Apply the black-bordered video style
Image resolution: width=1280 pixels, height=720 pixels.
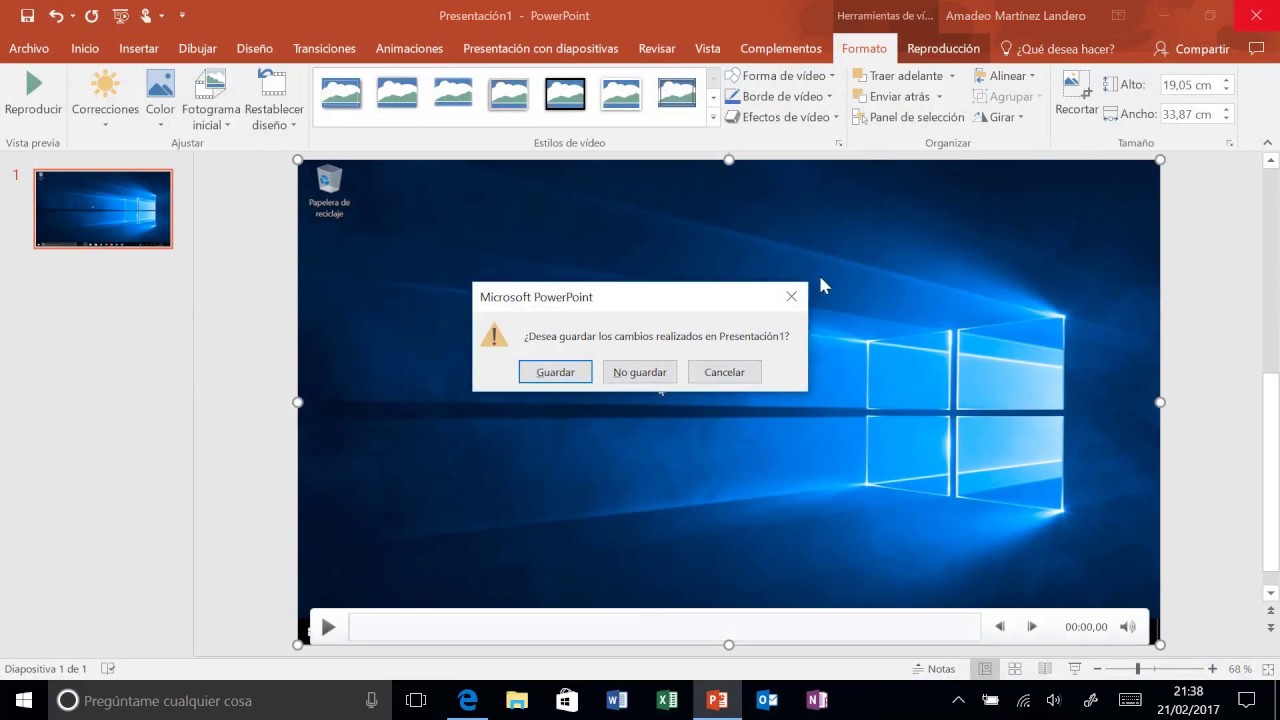[565, 93]
